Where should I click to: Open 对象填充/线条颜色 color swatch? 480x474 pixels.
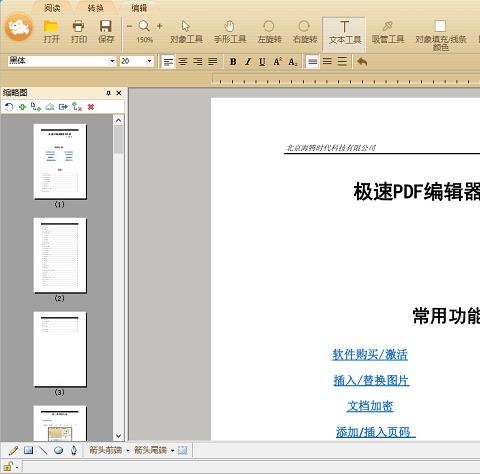440,35
